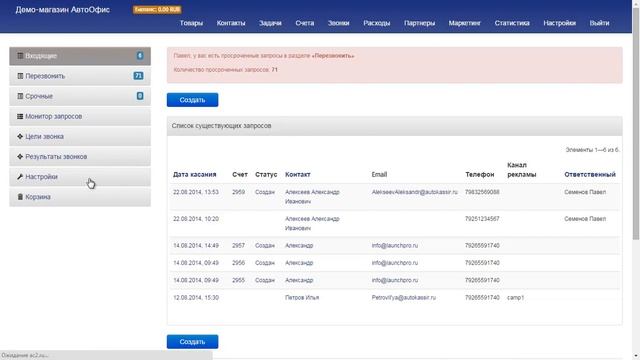Sort by Контакт column header
This screenshot has height=360, width=640.
[x=298, y=174]
